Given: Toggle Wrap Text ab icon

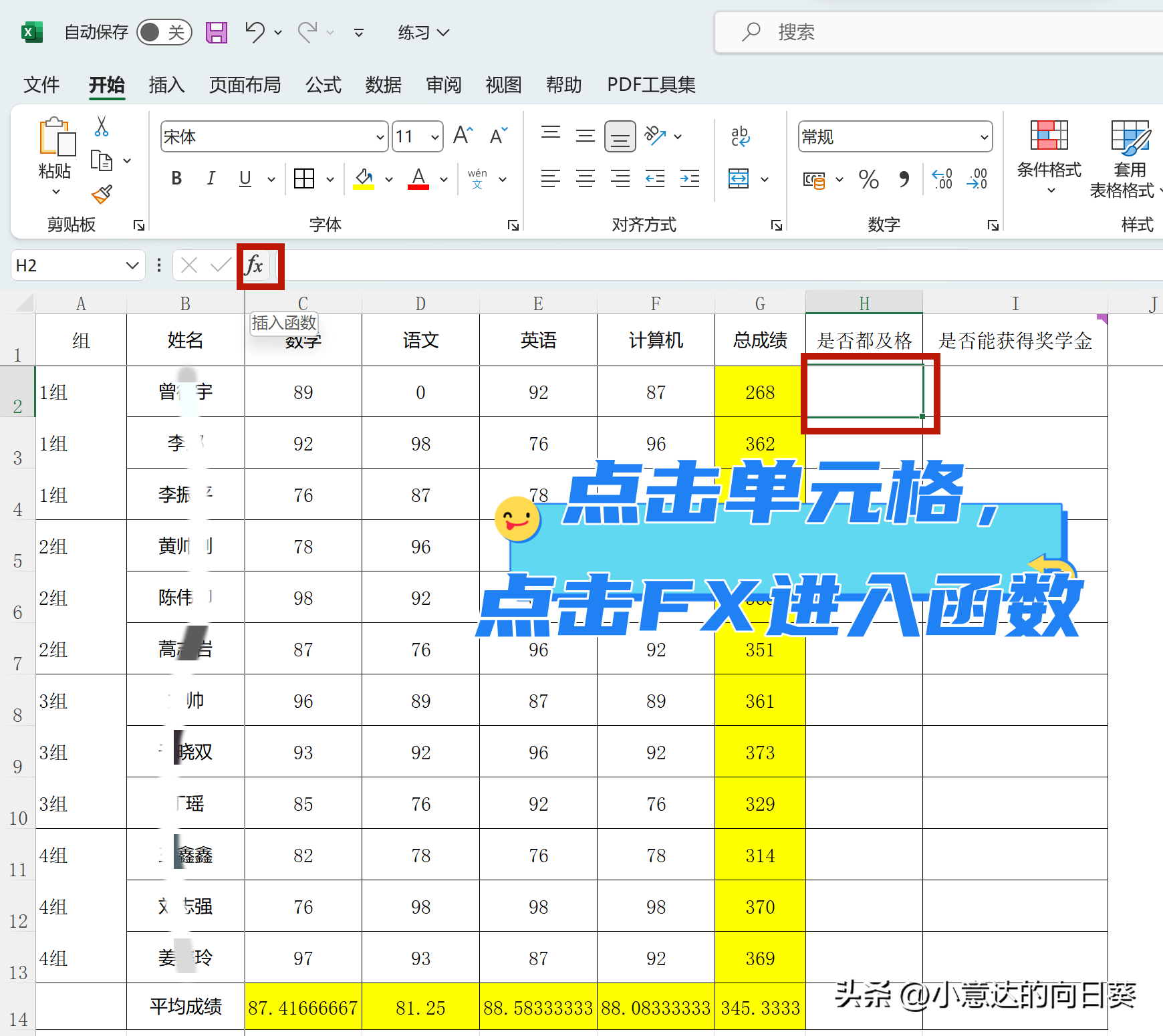Looking at the screenshot, I should [740, 136].
